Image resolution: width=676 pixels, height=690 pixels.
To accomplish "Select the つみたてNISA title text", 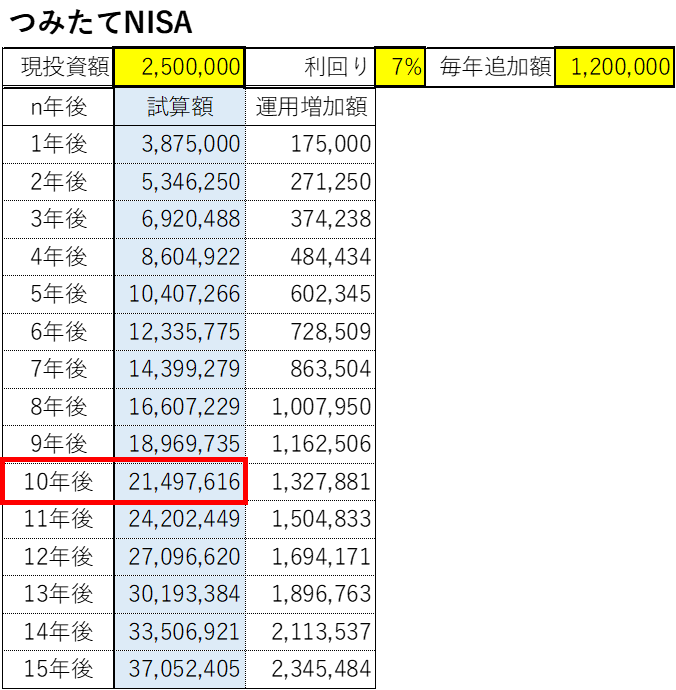I will [x=100, y=23].
